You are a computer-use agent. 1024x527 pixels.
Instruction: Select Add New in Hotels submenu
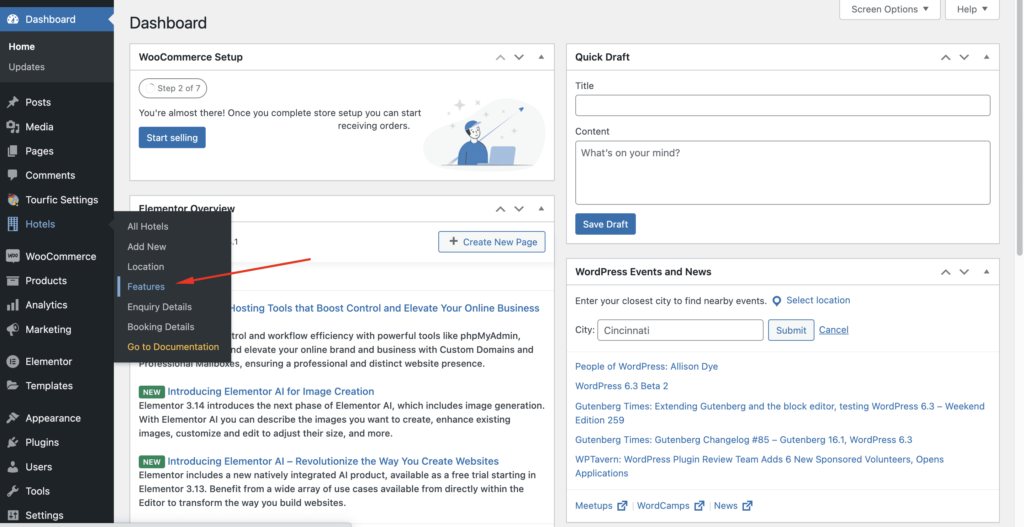(x=147, y=247)
